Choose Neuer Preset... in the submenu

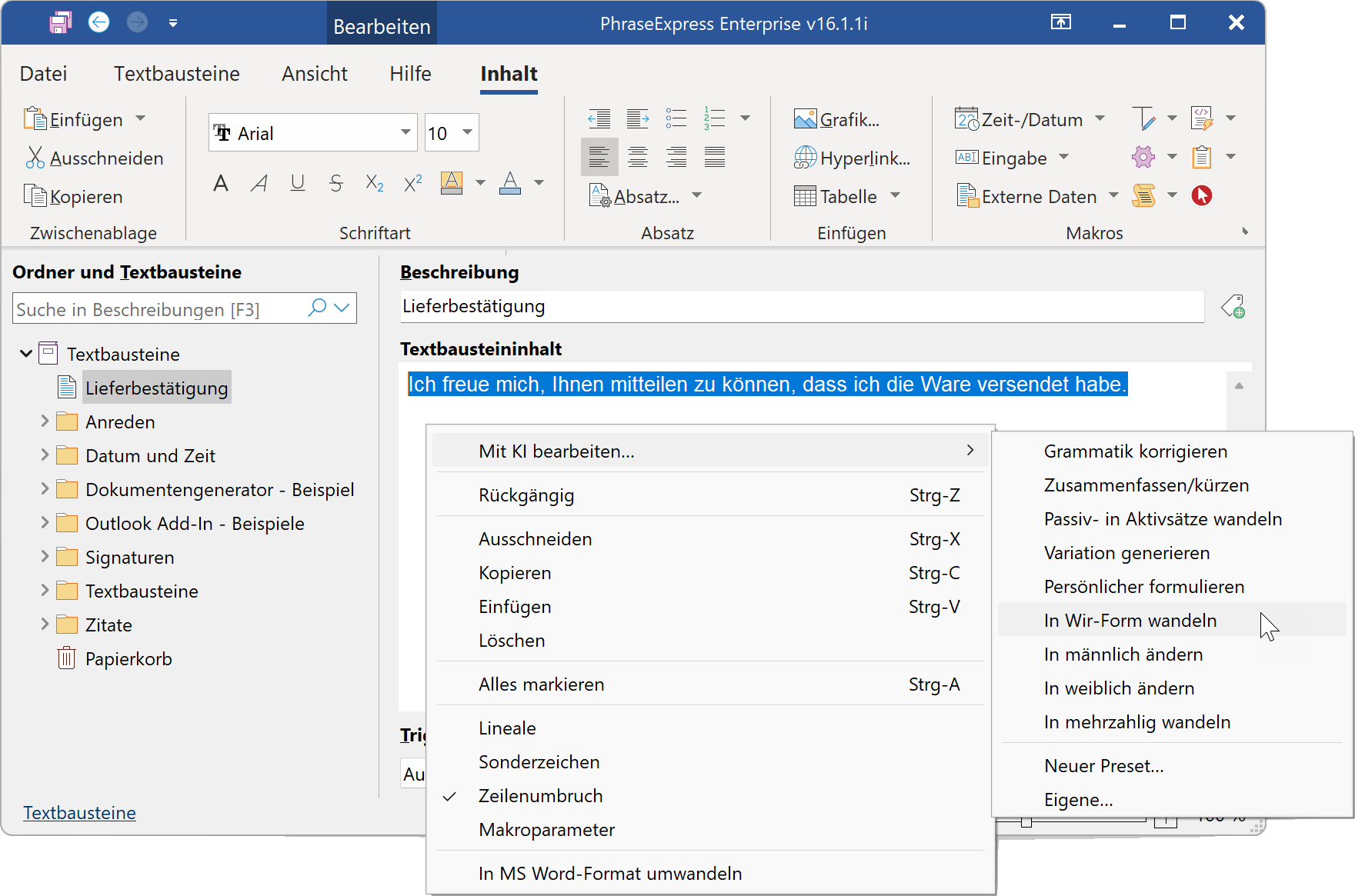click(1172, 766)
